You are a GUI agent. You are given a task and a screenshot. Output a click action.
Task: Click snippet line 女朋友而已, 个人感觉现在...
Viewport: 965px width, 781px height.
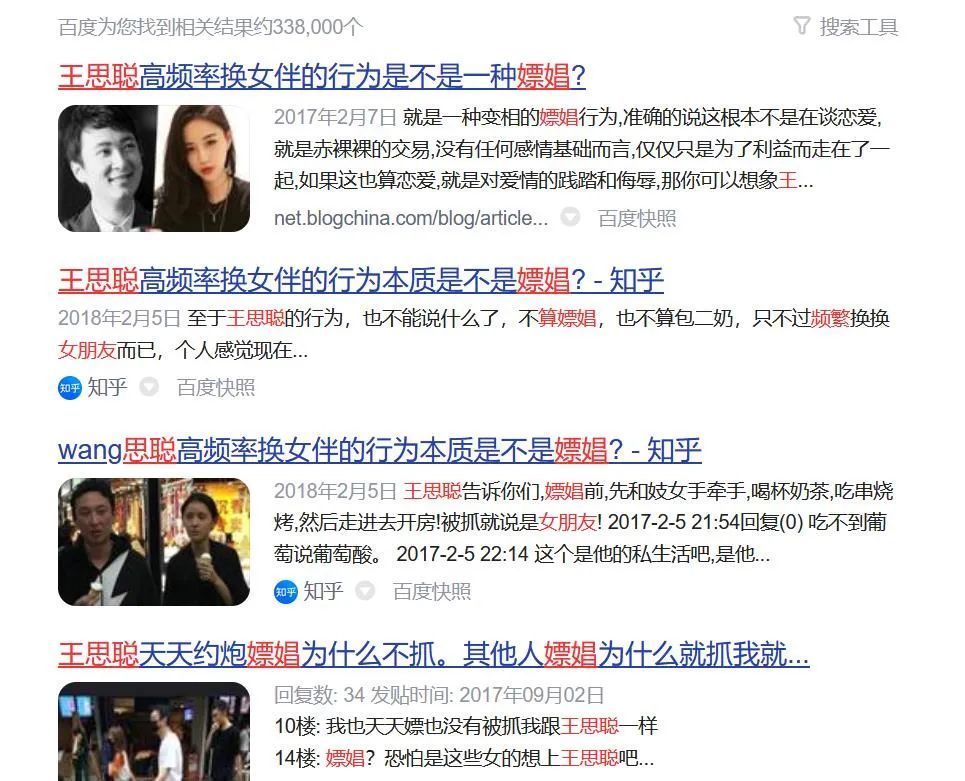pos(183,350)
